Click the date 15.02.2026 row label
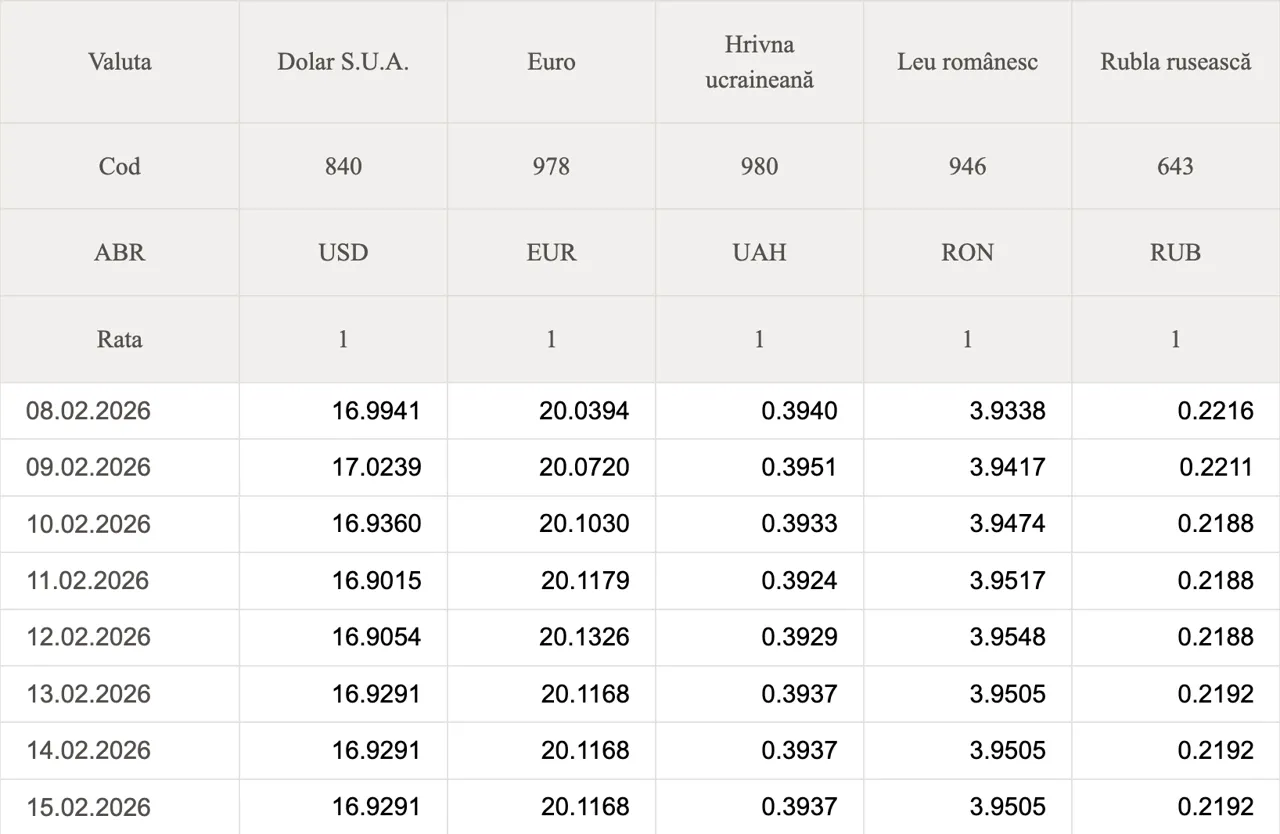Screen dimensions: 1280x834 [x=89, y=807]
